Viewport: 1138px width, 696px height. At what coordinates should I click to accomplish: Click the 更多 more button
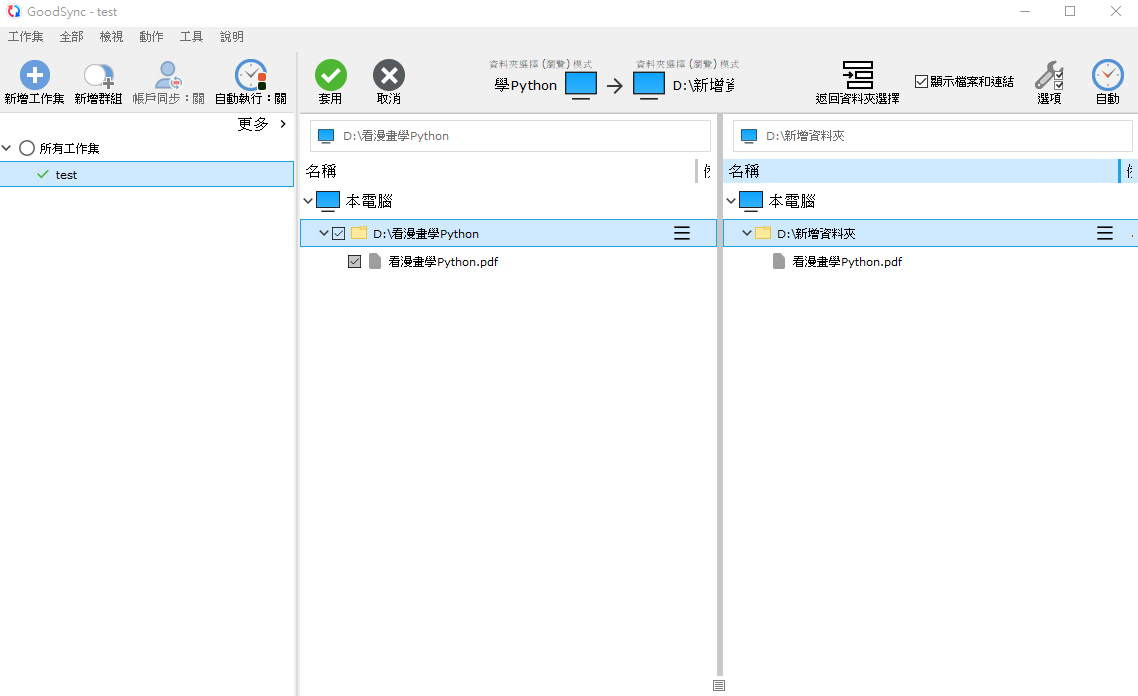[x=262, y=124]
